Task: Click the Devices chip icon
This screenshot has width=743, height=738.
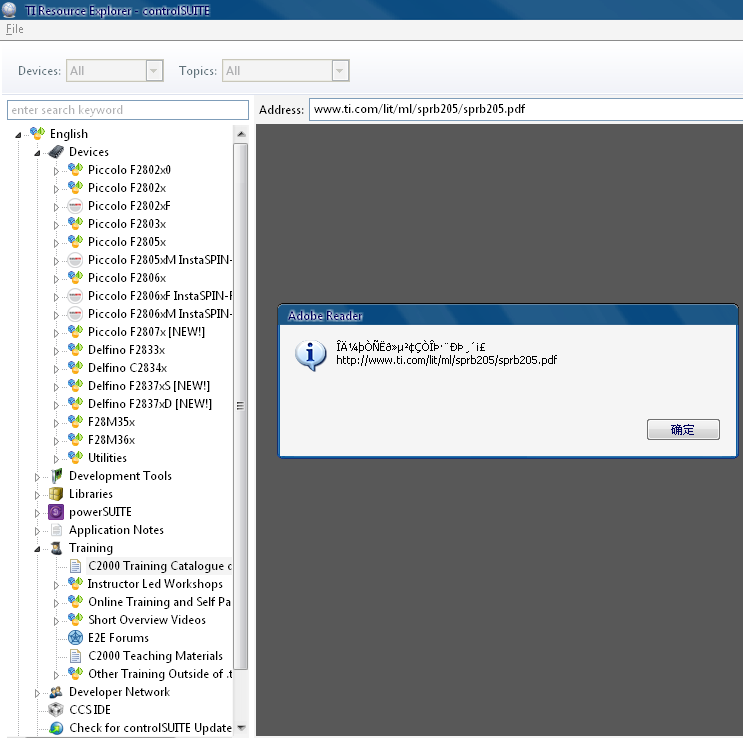Action: [56, 152]
